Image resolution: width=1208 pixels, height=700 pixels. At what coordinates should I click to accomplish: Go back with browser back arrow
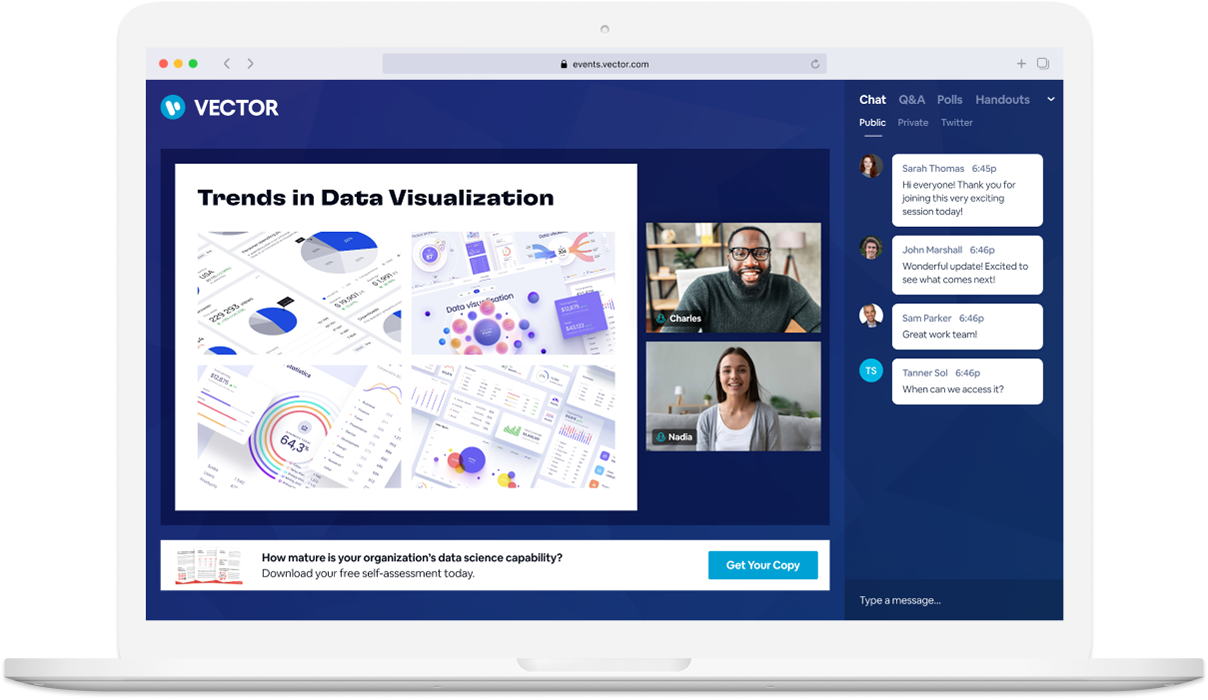227,64
